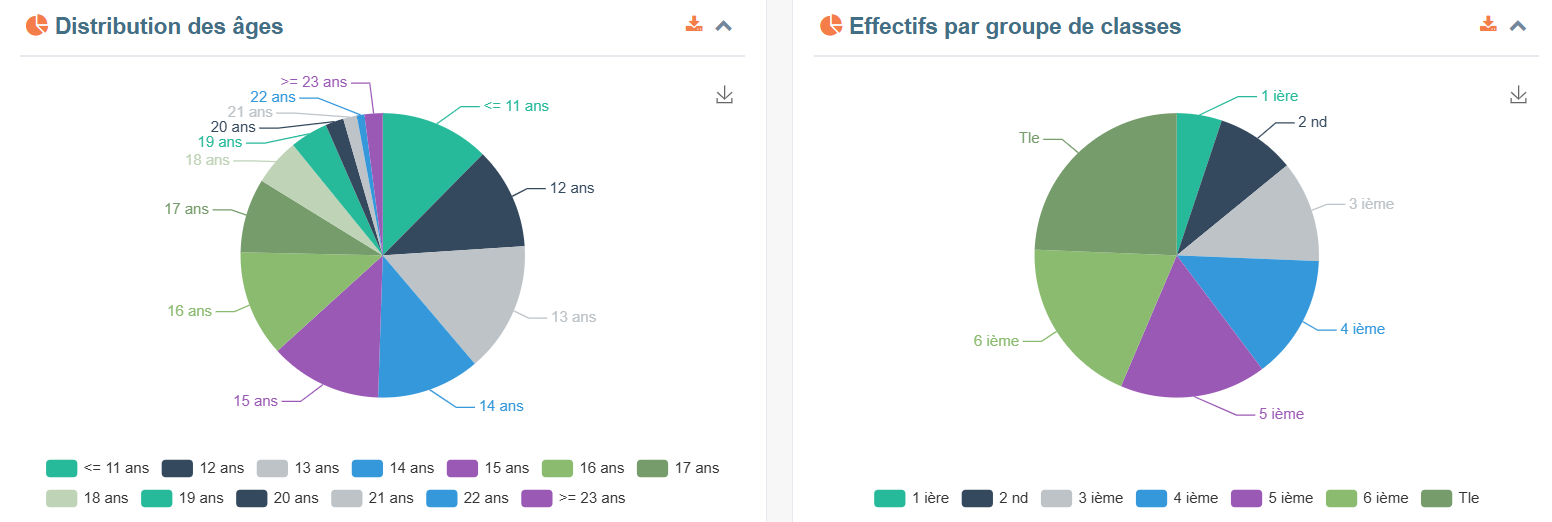This screenshot has height=522, width=1552.
Task: Collapse the Effectifs par groupe de classes panel
Action: (1518, 26)
